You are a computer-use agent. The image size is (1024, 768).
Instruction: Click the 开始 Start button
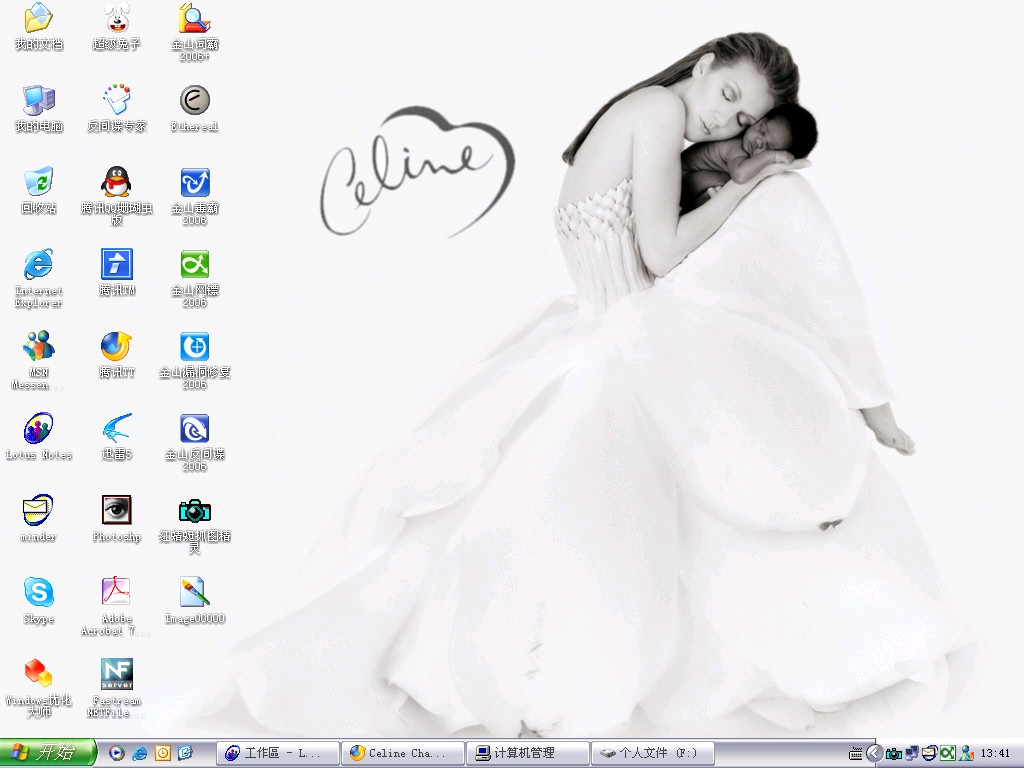coord(48,753)
